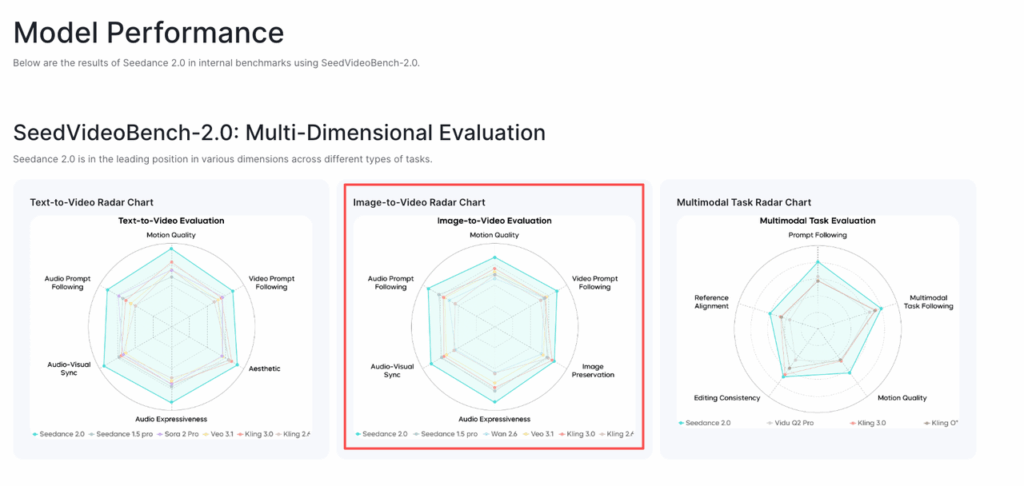Click Audio Expressiveness label in Text-to-Video chart
The height and width of the screenshot is (486, 1024).
[171, 419]
